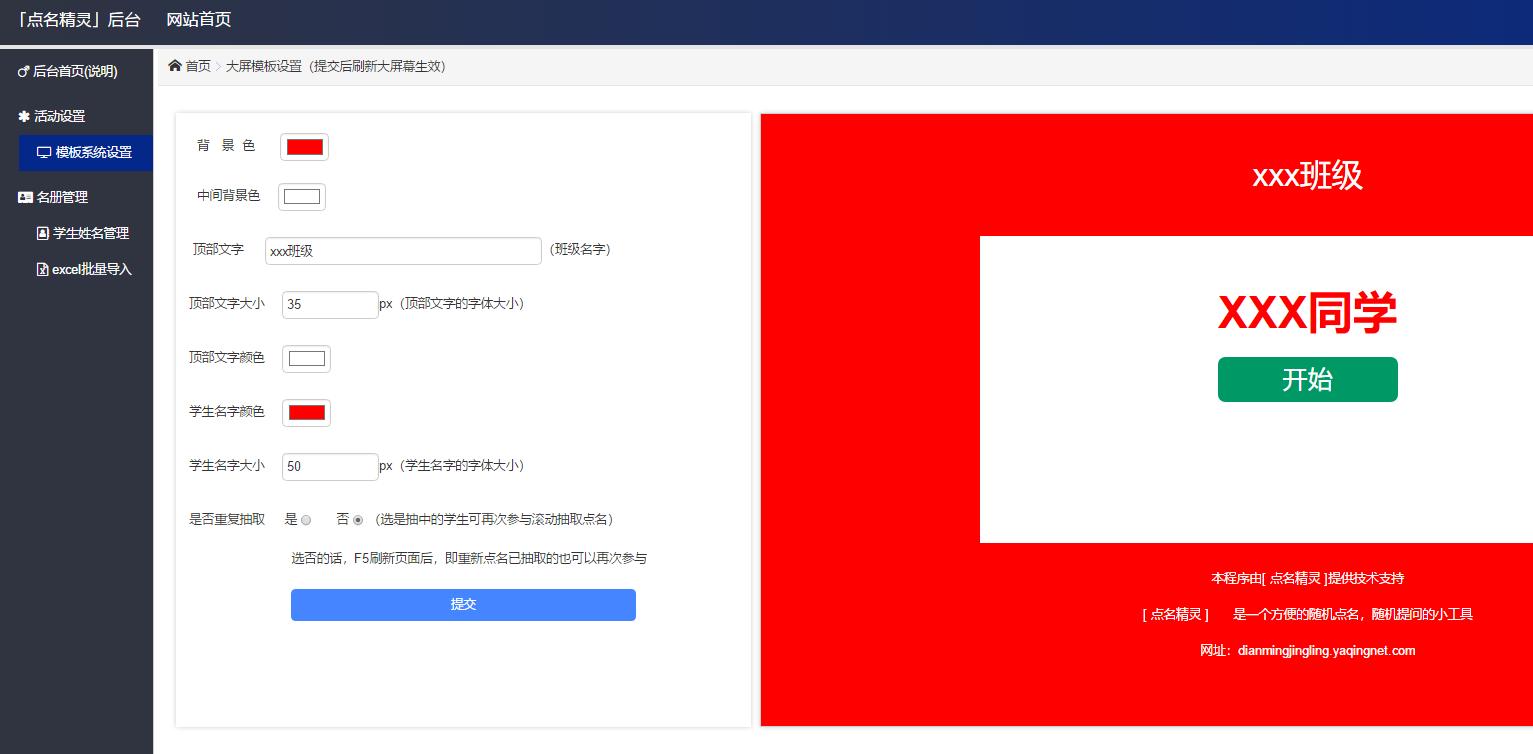Click the file icon beside excel批量导入
The height and width of the screenshot is (754, 1533).
tap(42, 269)
